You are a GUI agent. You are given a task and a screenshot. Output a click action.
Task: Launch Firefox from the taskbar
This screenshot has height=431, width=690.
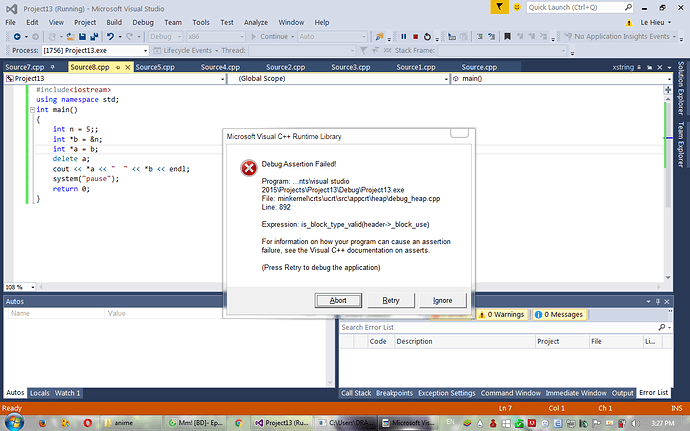coord(42,423)
